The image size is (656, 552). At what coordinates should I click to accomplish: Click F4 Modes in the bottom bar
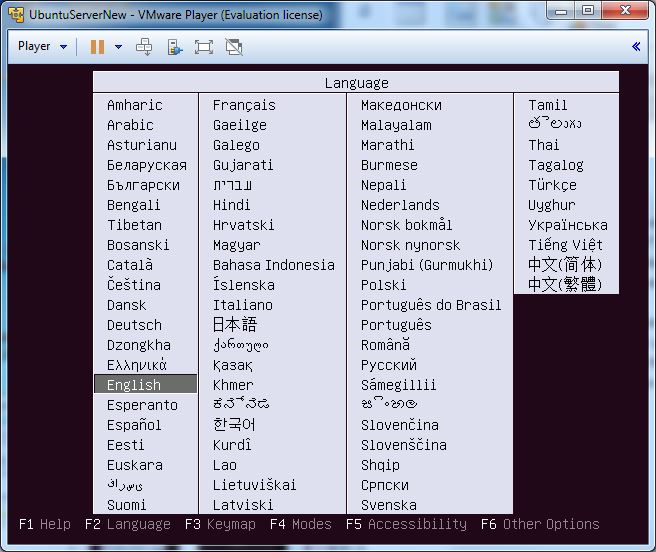300,524
